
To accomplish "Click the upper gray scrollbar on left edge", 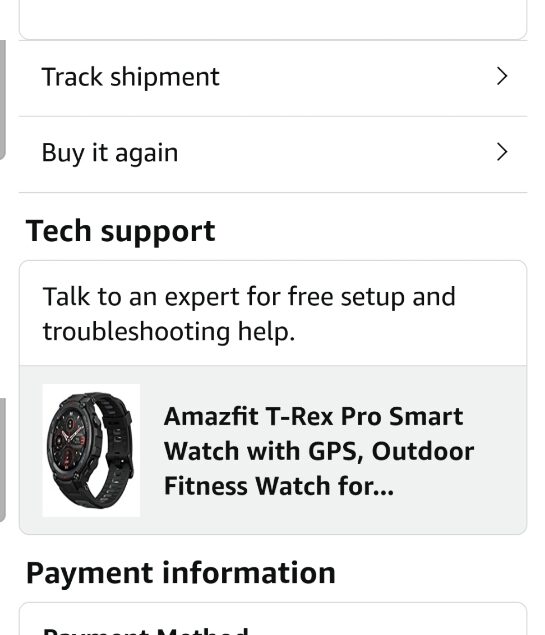I will coord(2,100).
